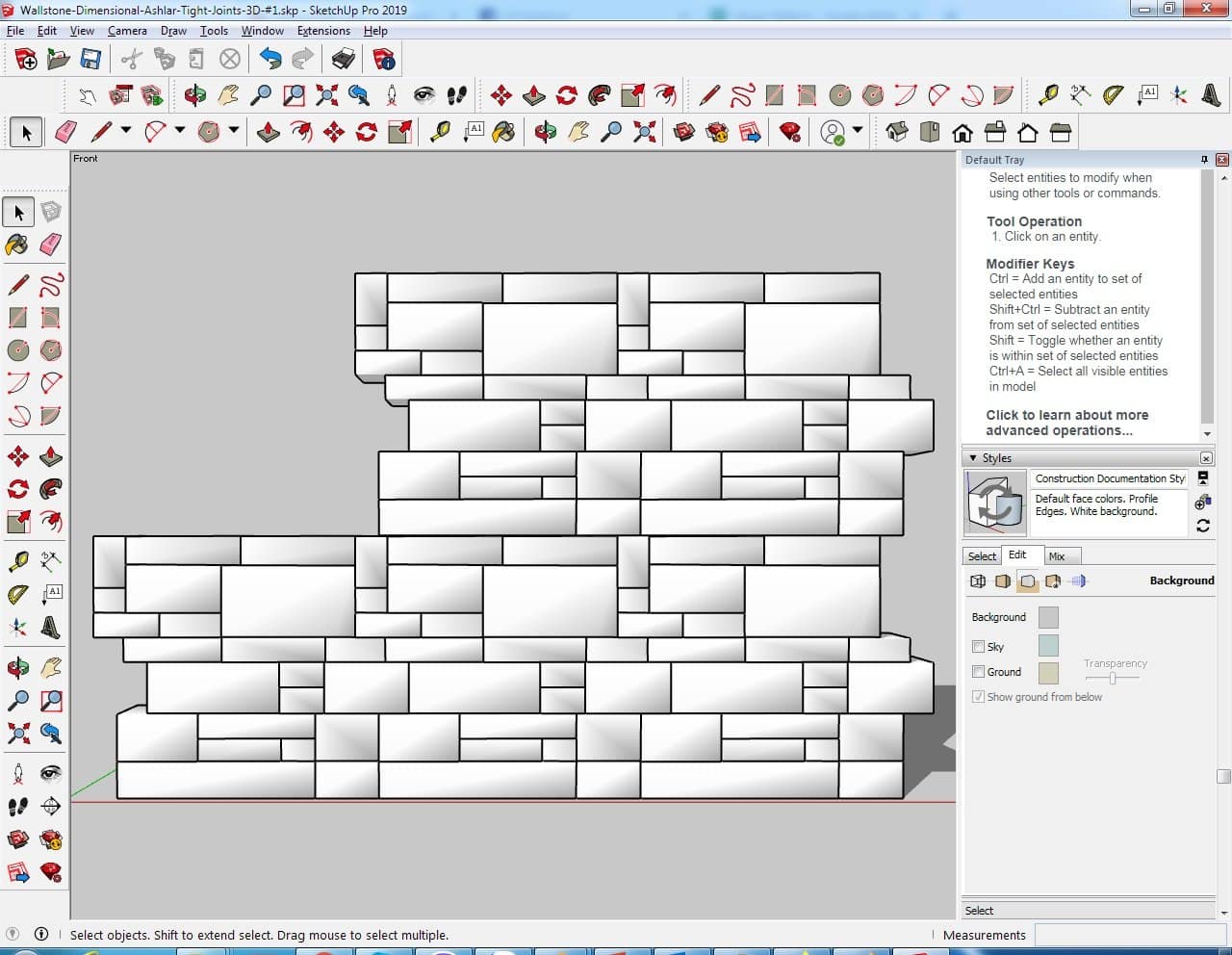This screenshot has width=1232, height=955.
Task: Open the dropdown arrow beside the pencil tool
Action: (x=126, y=131)
